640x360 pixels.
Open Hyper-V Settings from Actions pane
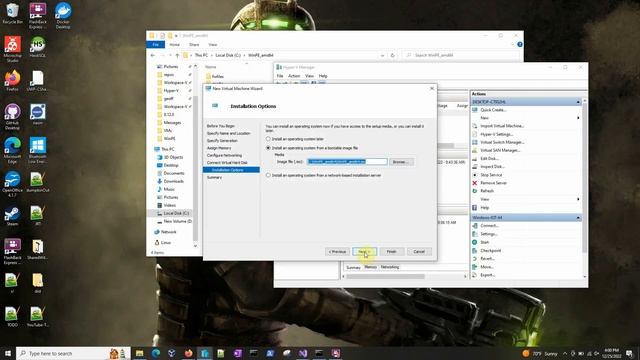tap(496, 134)
